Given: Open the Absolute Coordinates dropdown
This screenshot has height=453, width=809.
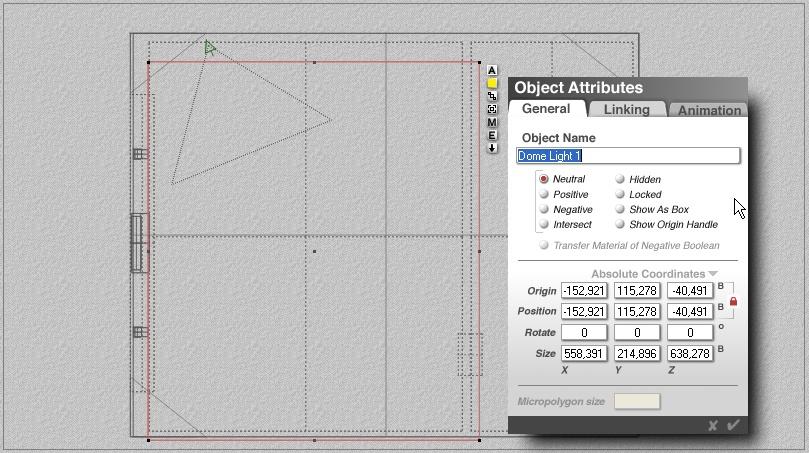Looking at the screenshot, I should point(654,273).
